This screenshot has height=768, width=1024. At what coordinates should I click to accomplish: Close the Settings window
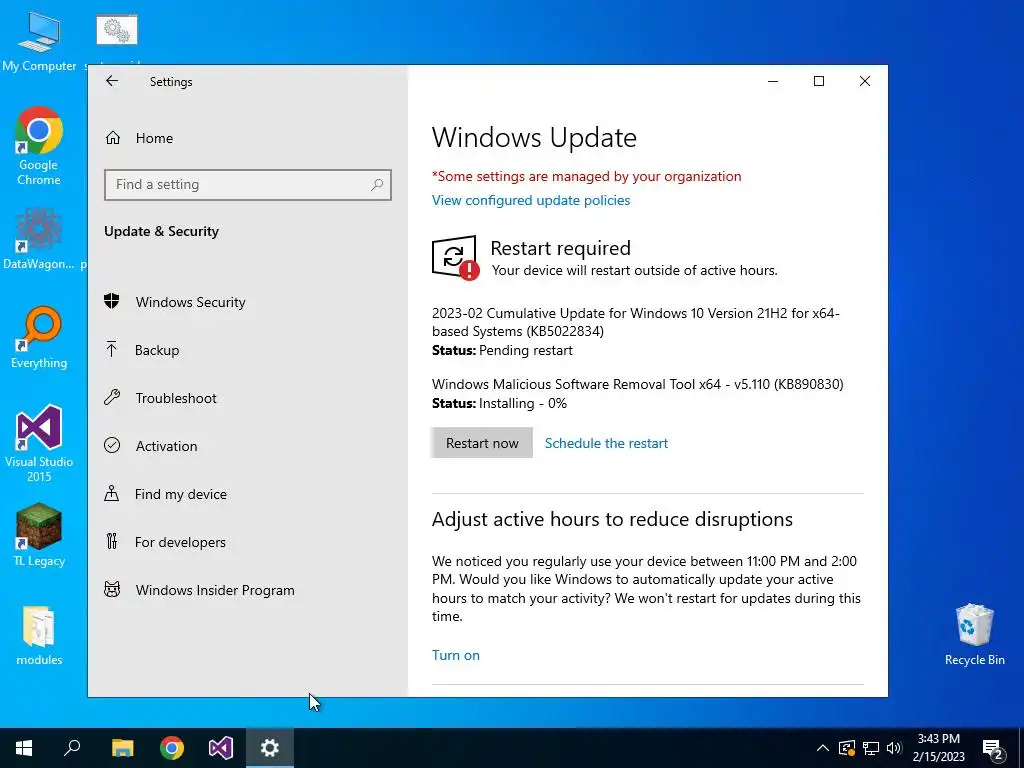click(x=865, y=81)
